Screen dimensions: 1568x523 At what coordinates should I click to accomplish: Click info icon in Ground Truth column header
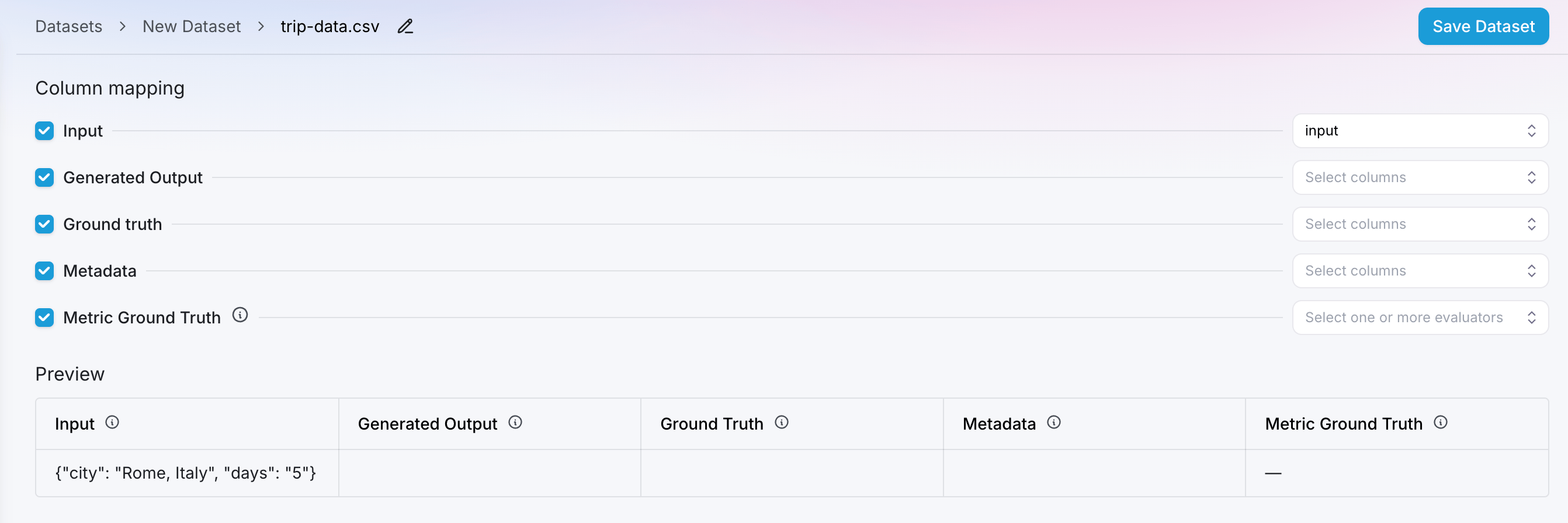tap(782, 423)
